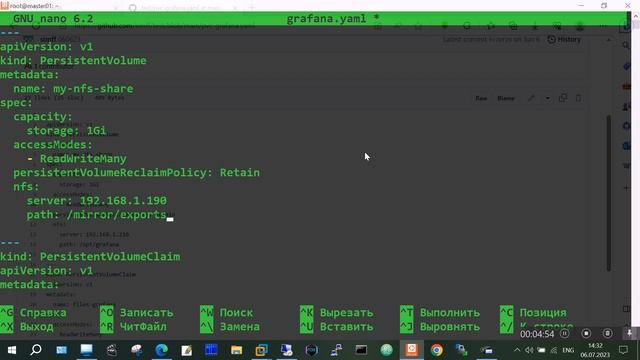
Task: Open the network tray icon
Action: (x=553, y=350)
